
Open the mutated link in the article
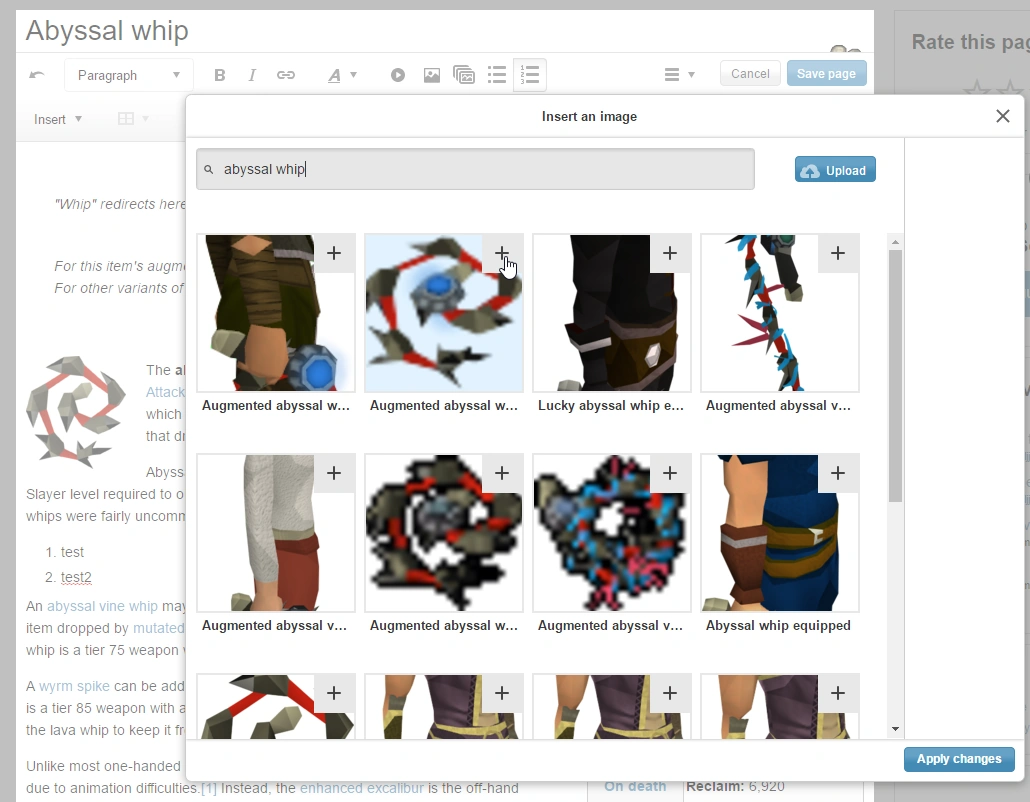(x=158, y=628)
